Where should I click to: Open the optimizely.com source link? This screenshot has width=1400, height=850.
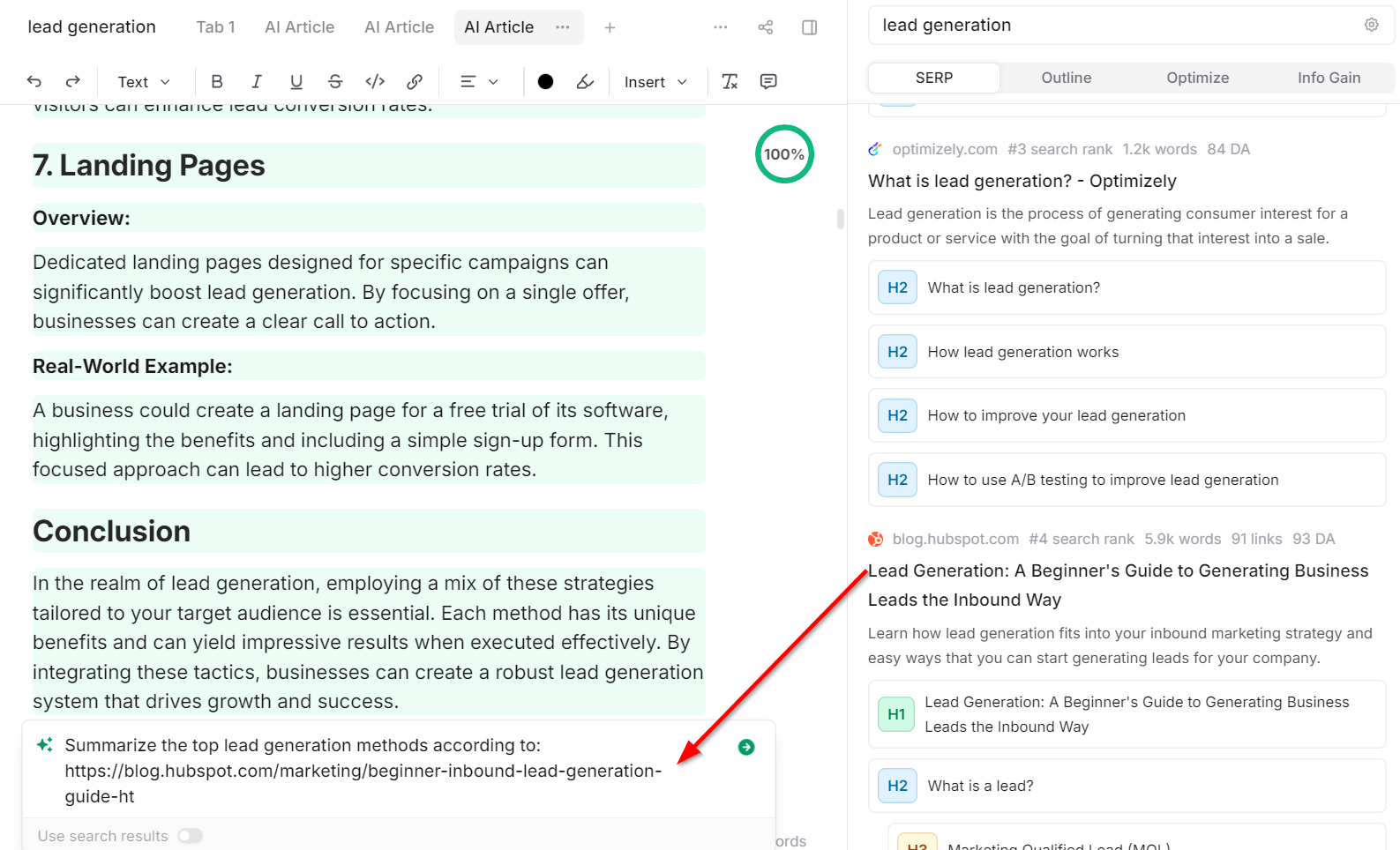(945, 149)
